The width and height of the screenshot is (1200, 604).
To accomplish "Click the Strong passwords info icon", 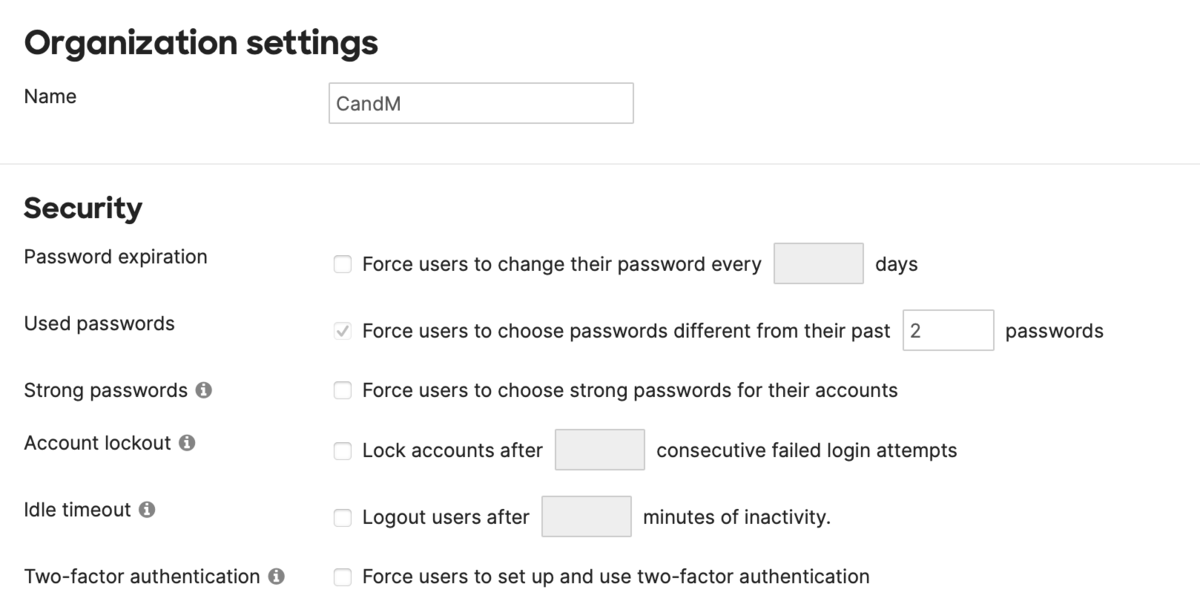I will point(204,390).
